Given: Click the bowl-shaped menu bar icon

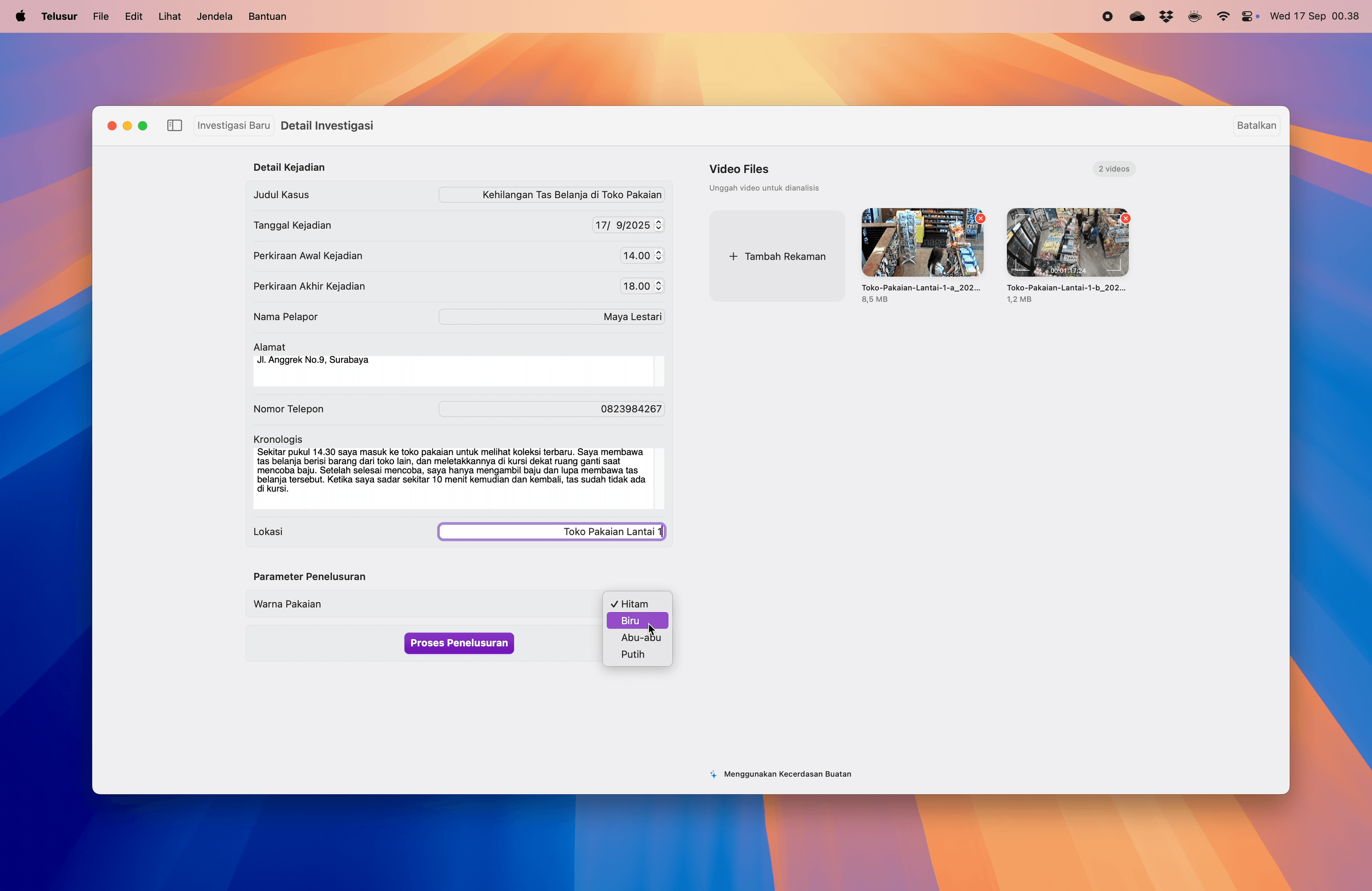Looking at the screenshot, I should (x=1195, y=16).
